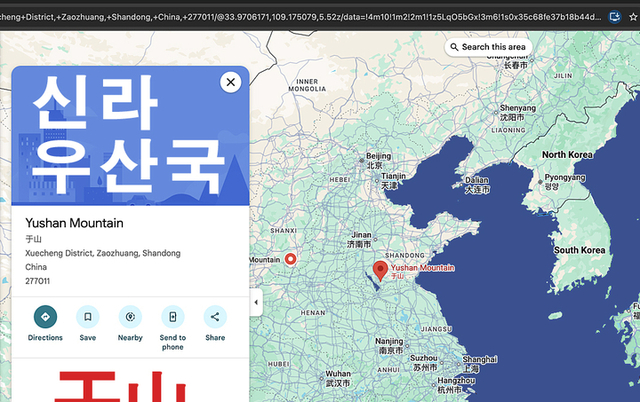640x402 pixels.
Task: Click the Hangzhou city label
Action: [x=456, y=385]
